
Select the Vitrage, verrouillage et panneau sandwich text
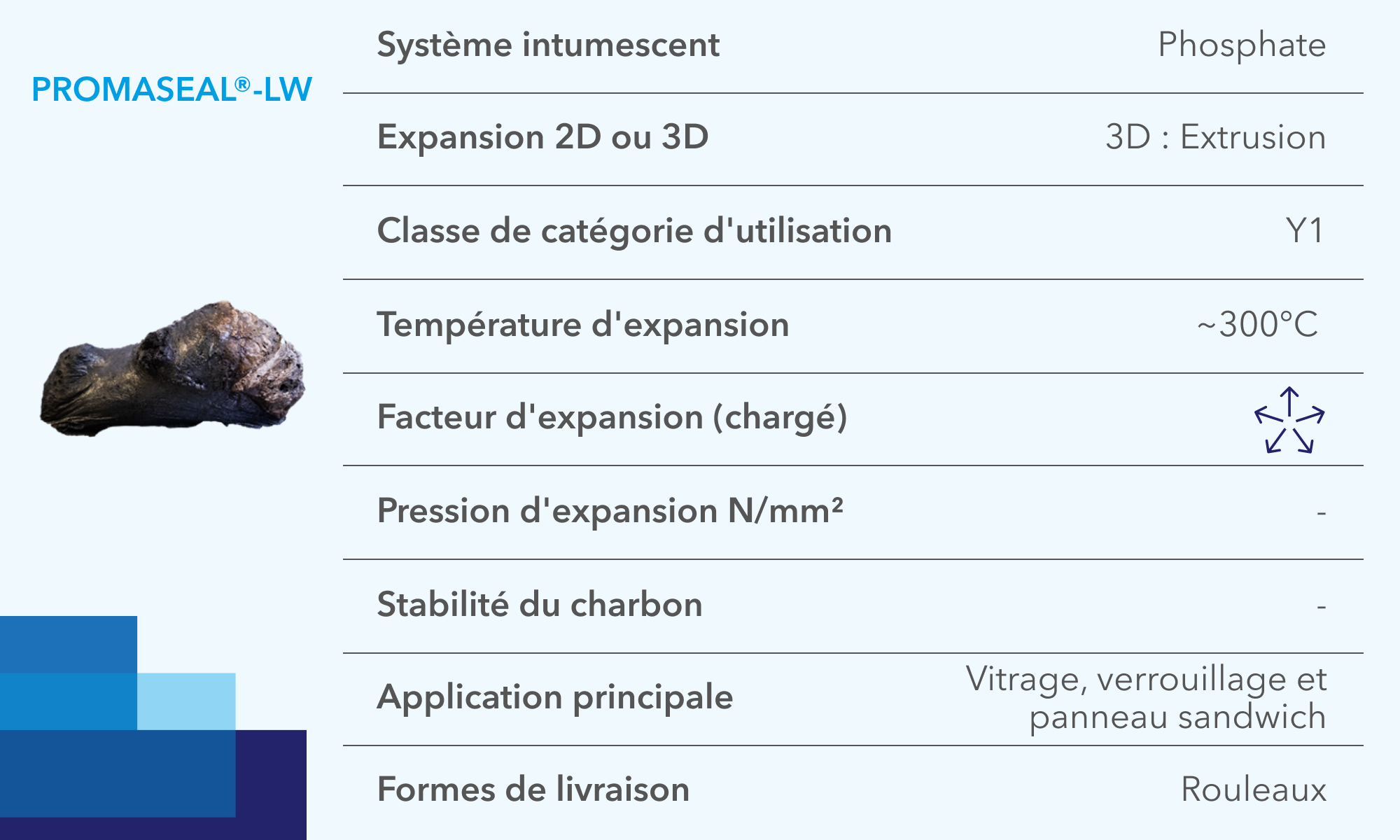[1146, 698]
